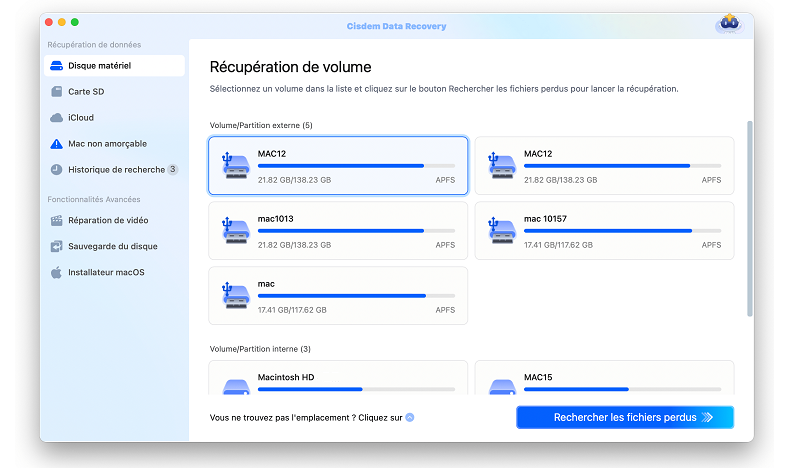Image resolution: width=800 pixels, height=468 pixels.
Task: Click the volume list vertical scrollbar
Action: pyautogui.click(x=750, y=220)
